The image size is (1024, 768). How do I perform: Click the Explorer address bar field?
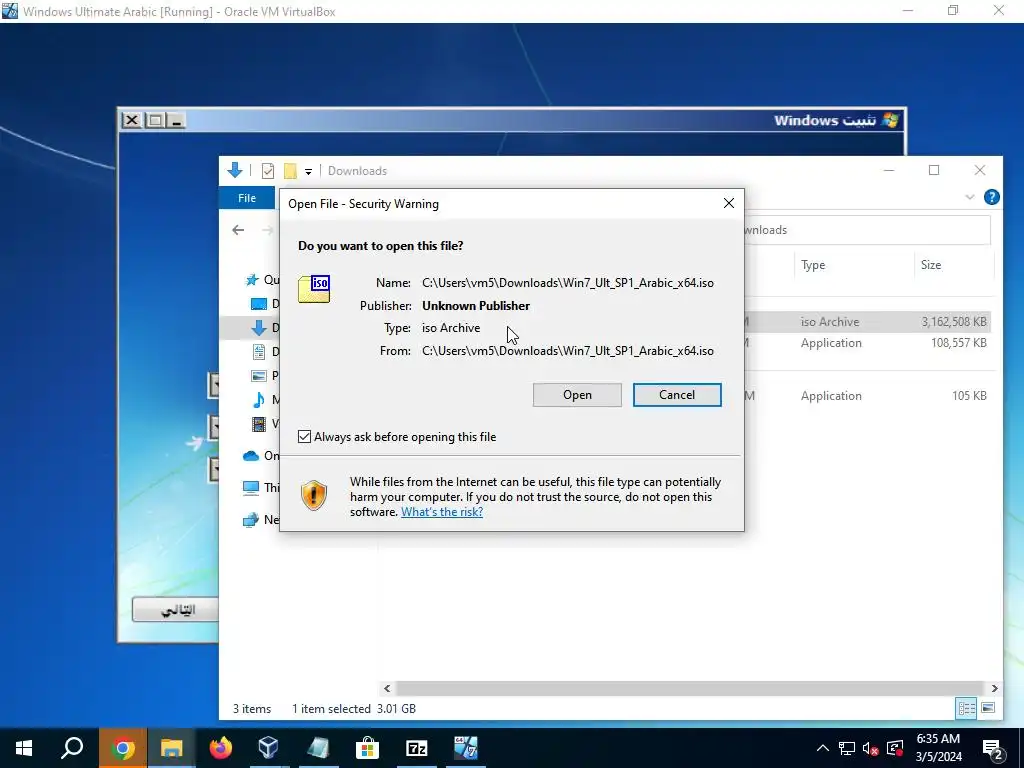867,230
